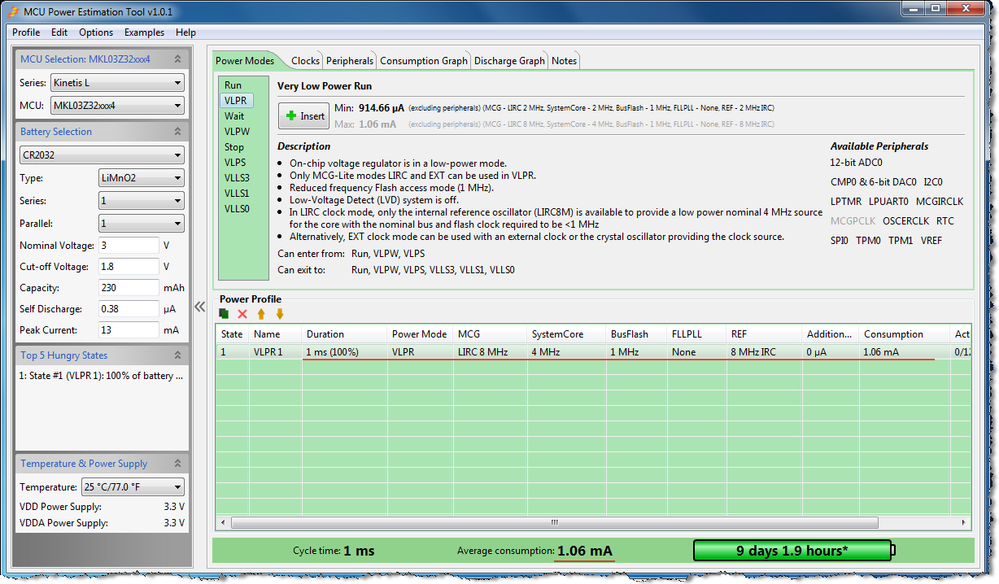Click the Peak Current input field

(x=129, y=330)
